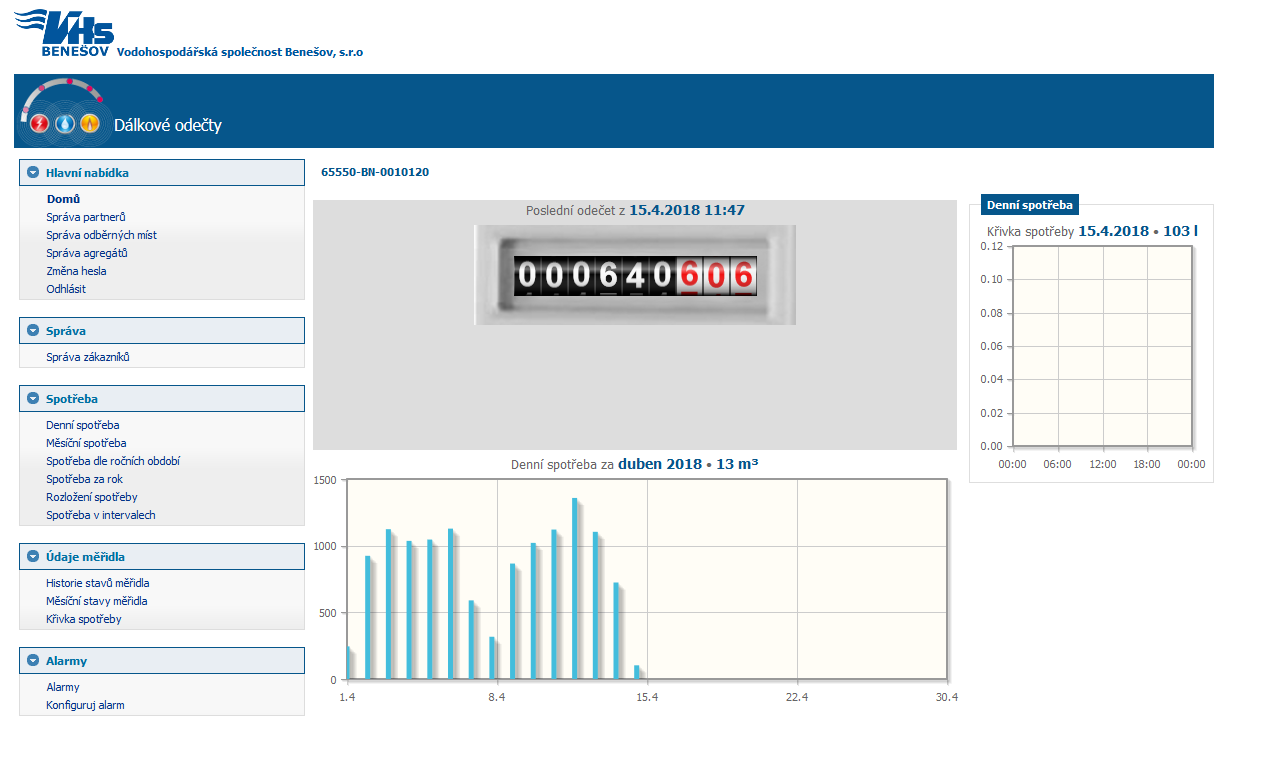Collapse the Spotřeba section arrow
The width and height of the screenshot is (1269, 764).
click(33, 399)
